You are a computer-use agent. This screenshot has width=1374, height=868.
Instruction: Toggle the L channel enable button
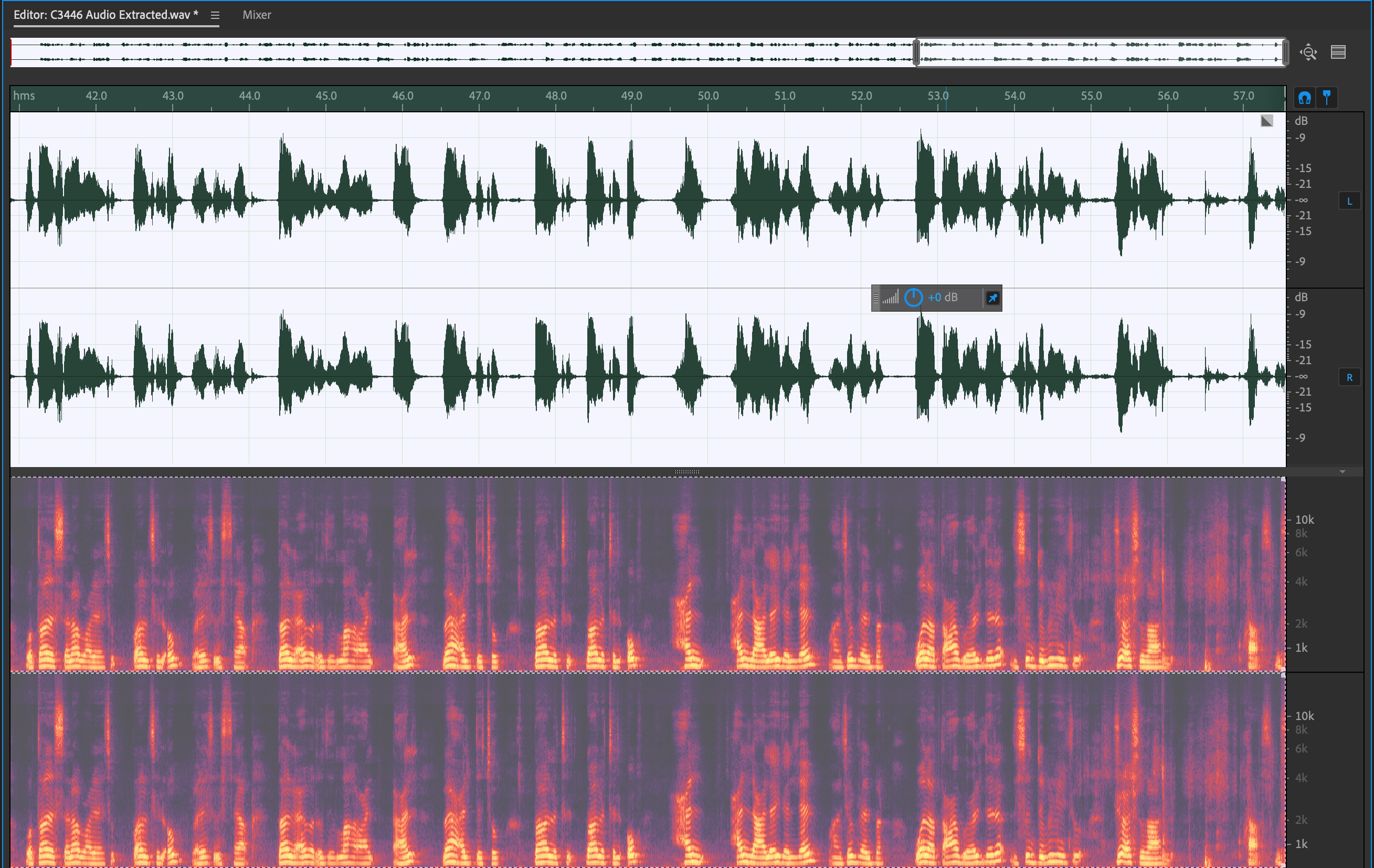(x=1349, y=201)
